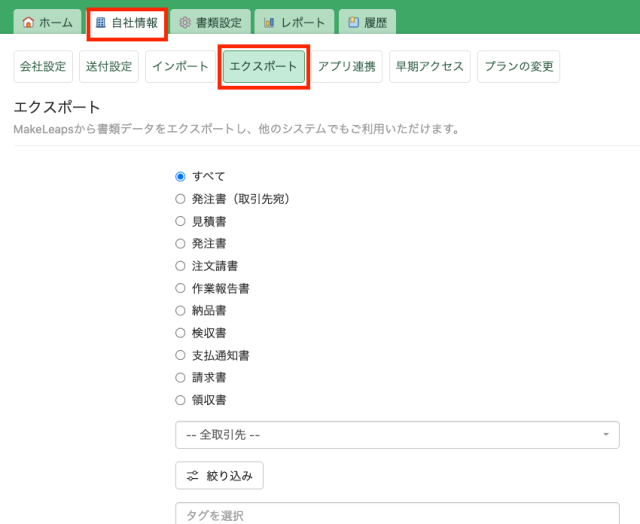Click the history icon in 履歴 tab
Viewport: 640px width, 524px height.
click(354, 23)
